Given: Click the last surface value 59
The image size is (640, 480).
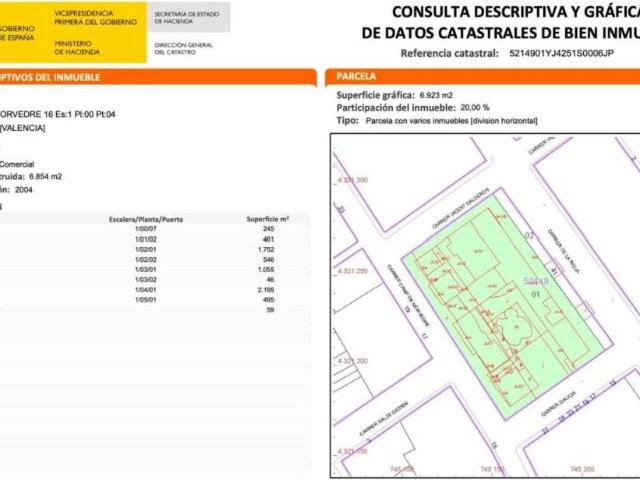Looking at the screenshot, I should [270, 310].
